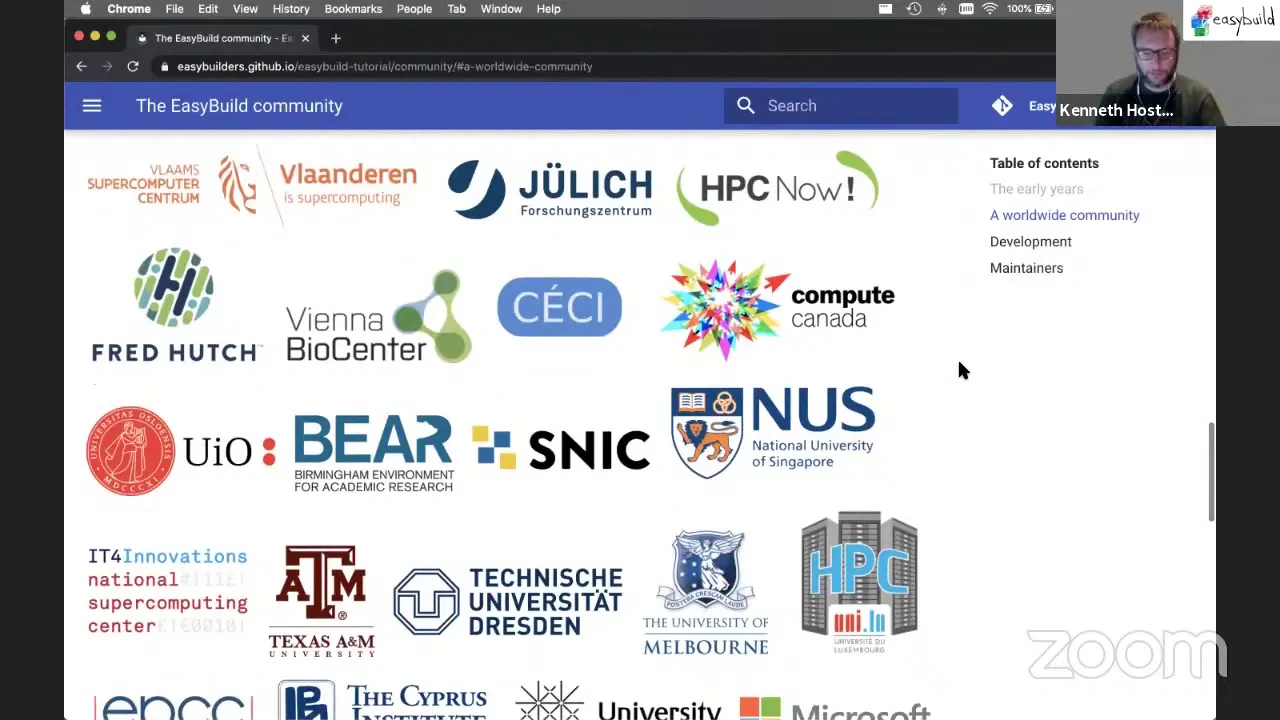Screen dimensions: 1280x720
Task: Click the page vertical scrollbar thumb
Action: point(1211,471)
